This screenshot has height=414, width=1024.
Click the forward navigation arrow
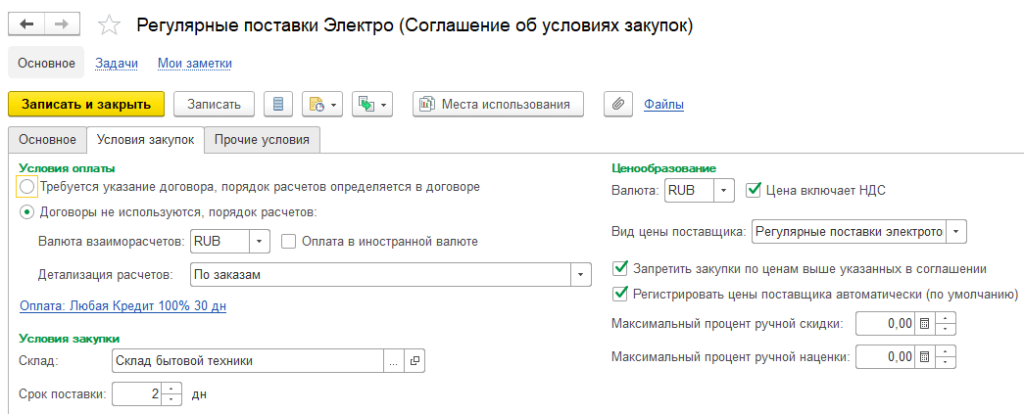coord(61,23)
